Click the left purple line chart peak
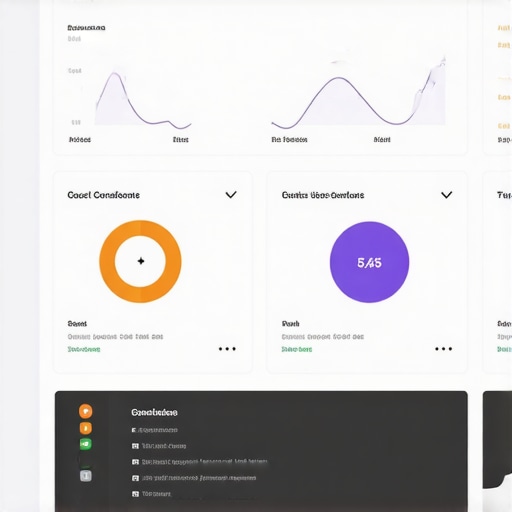Viewport: 512px width, 512px height. (x=115, y=73)
